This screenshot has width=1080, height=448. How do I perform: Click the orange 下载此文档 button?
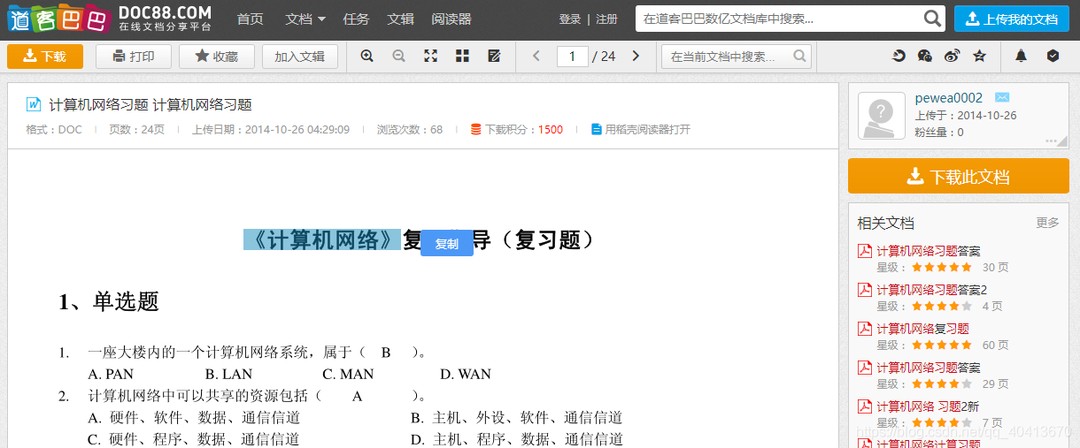pos(958,176)
